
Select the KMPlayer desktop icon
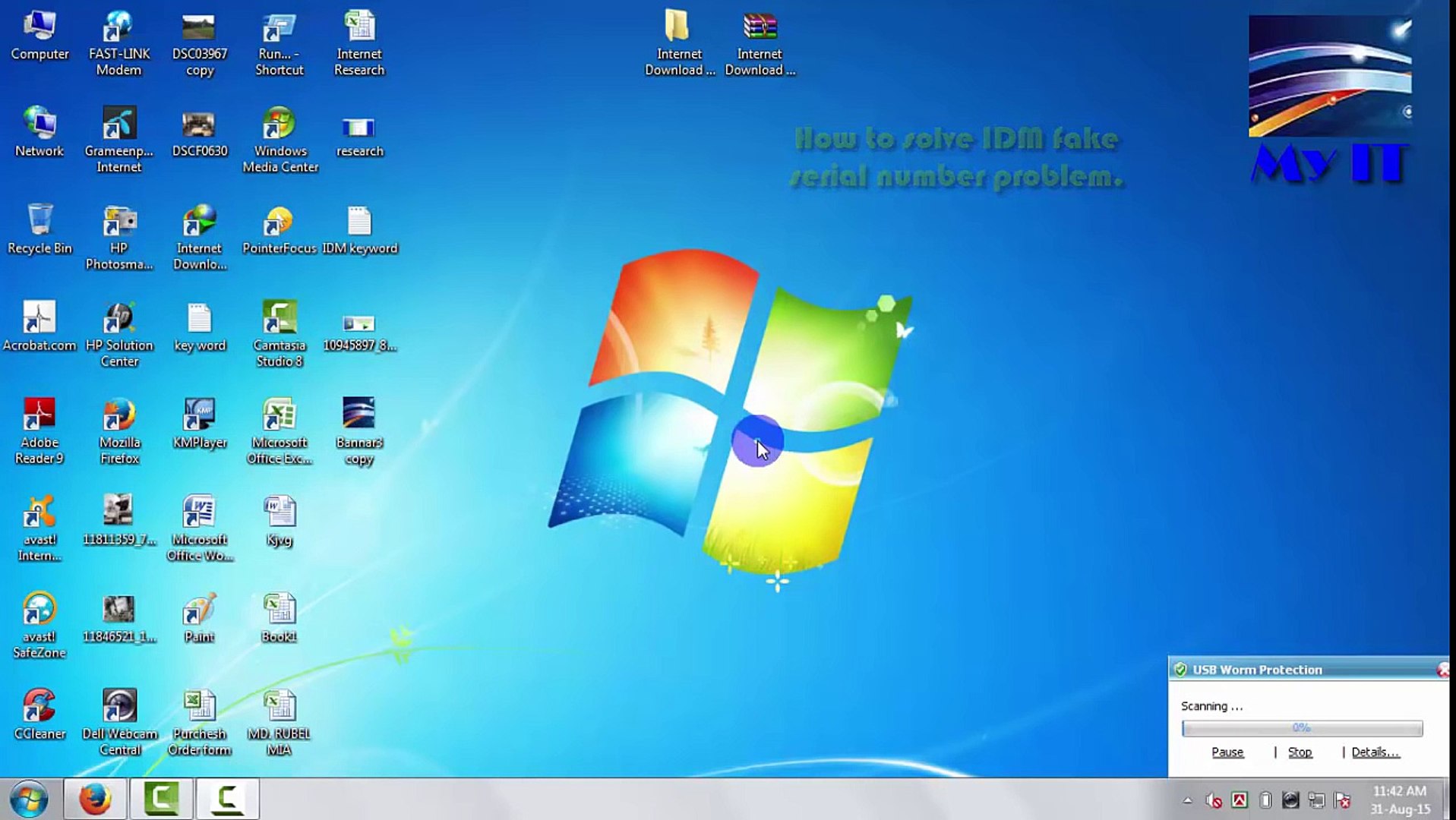tap(200, 424)
